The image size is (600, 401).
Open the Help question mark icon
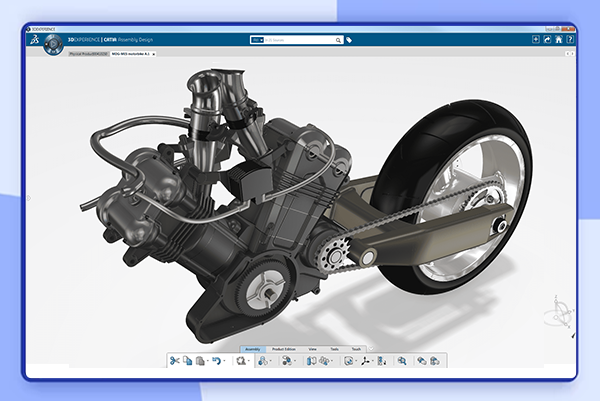click(568, 40)
